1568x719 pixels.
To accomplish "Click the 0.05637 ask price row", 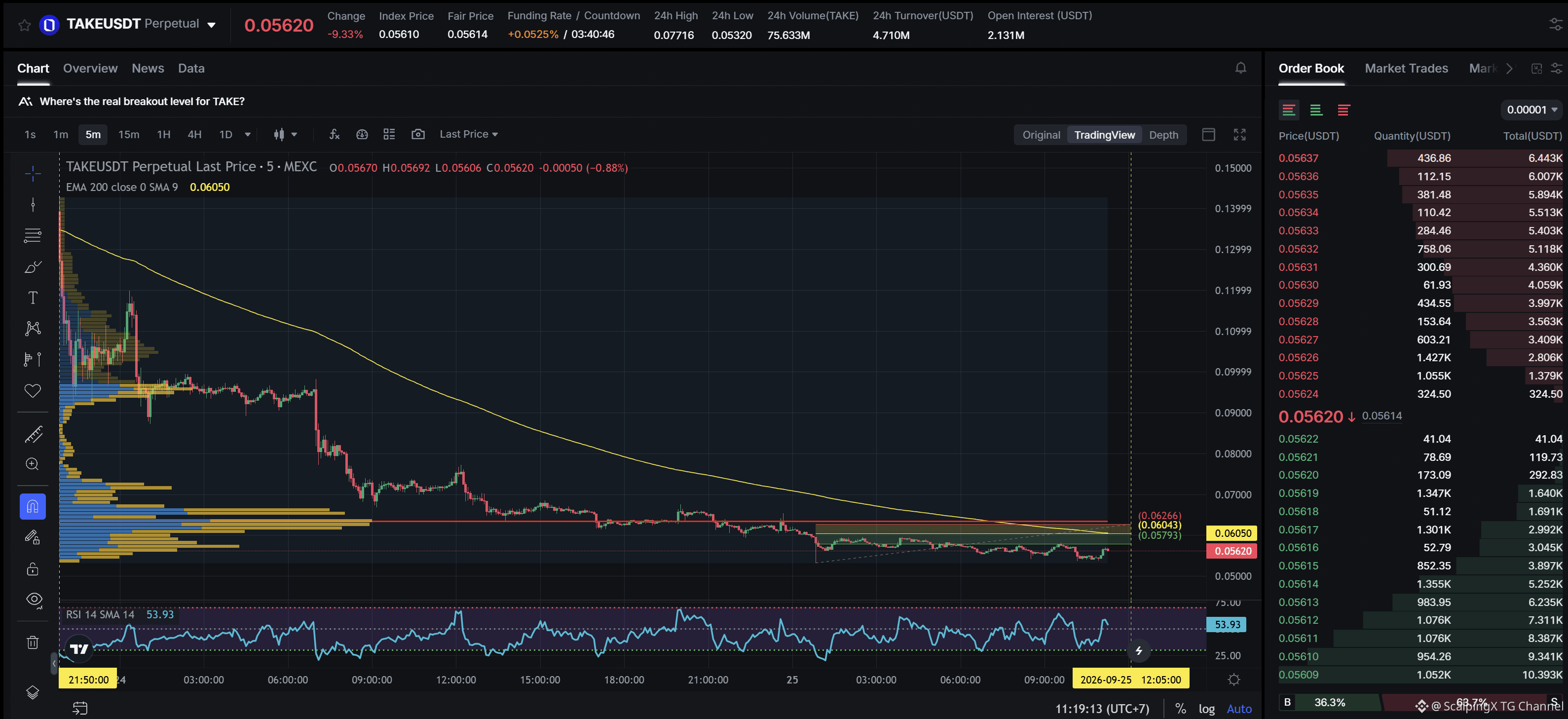I will tap(1420, 158).
